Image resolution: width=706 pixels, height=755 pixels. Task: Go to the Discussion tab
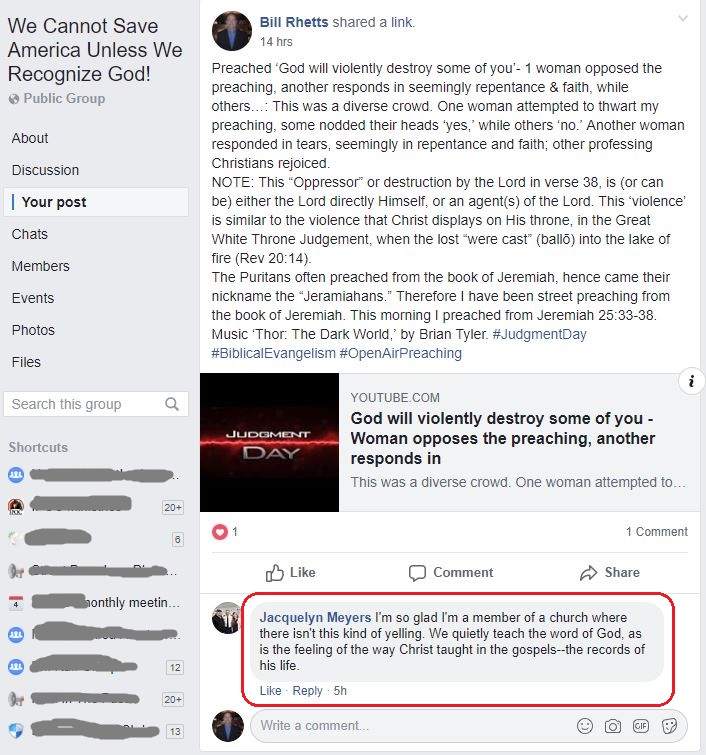(45, 170)
